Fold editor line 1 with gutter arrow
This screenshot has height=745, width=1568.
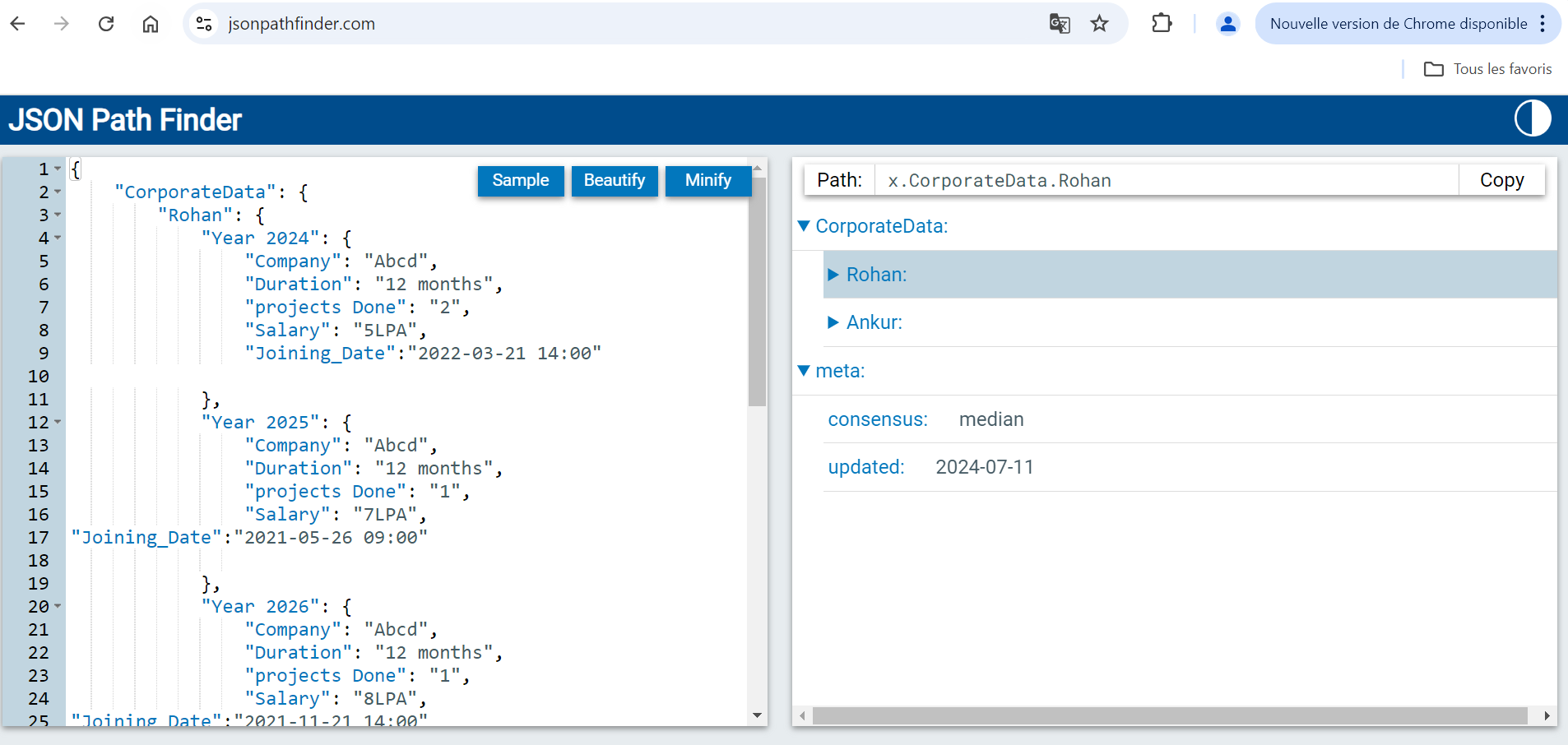click(58, 169)
